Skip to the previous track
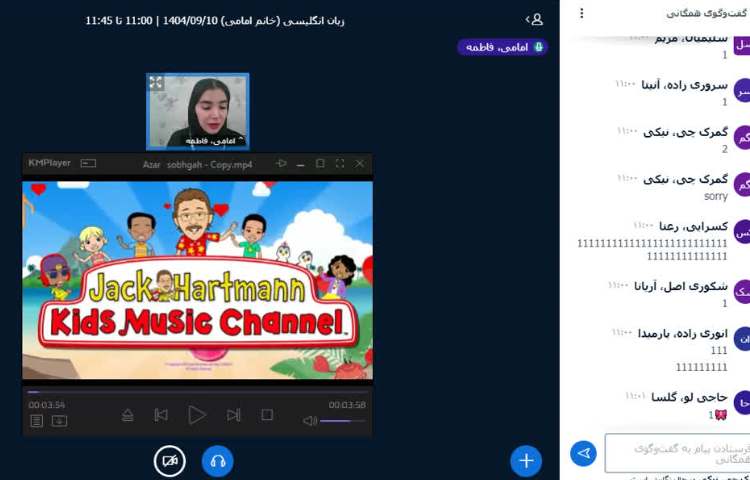750x480 pixels. [x=161, y=415]
